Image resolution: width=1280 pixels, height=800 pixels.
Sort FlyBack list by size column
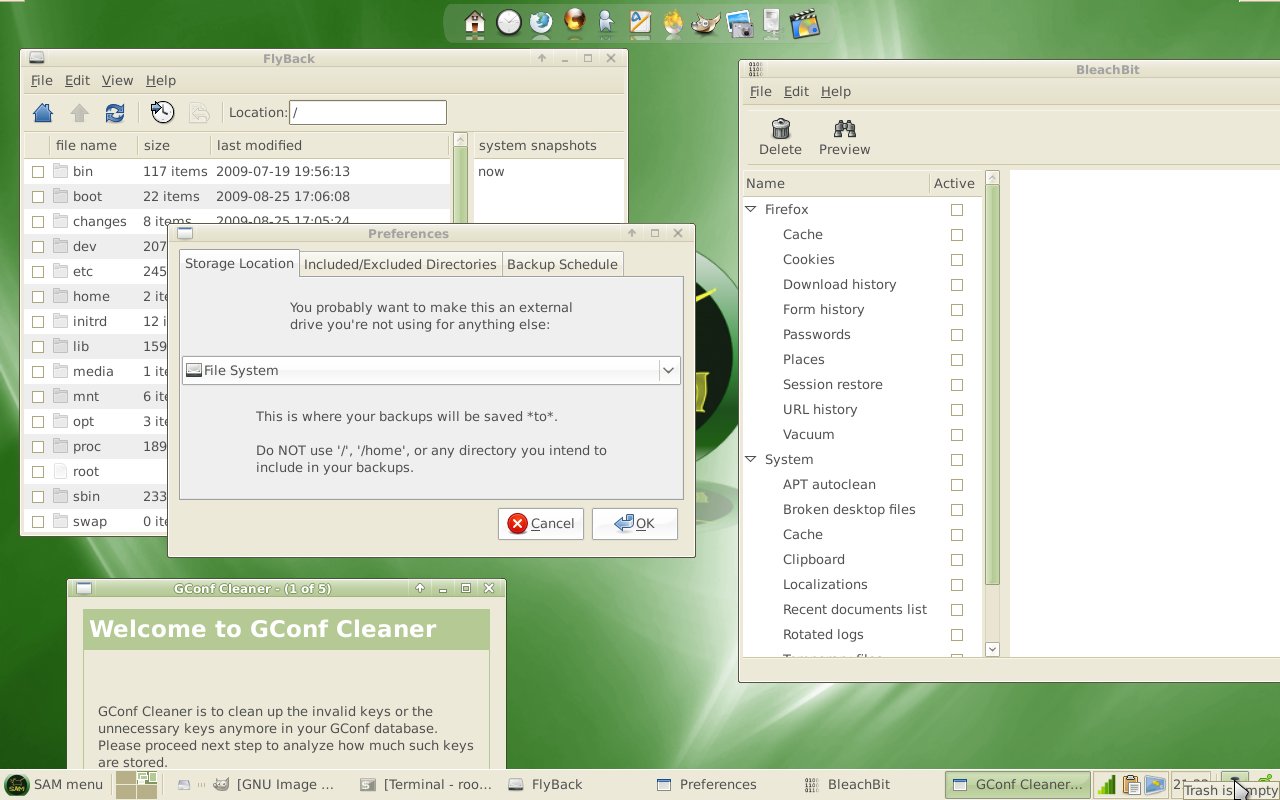(173, 145)
